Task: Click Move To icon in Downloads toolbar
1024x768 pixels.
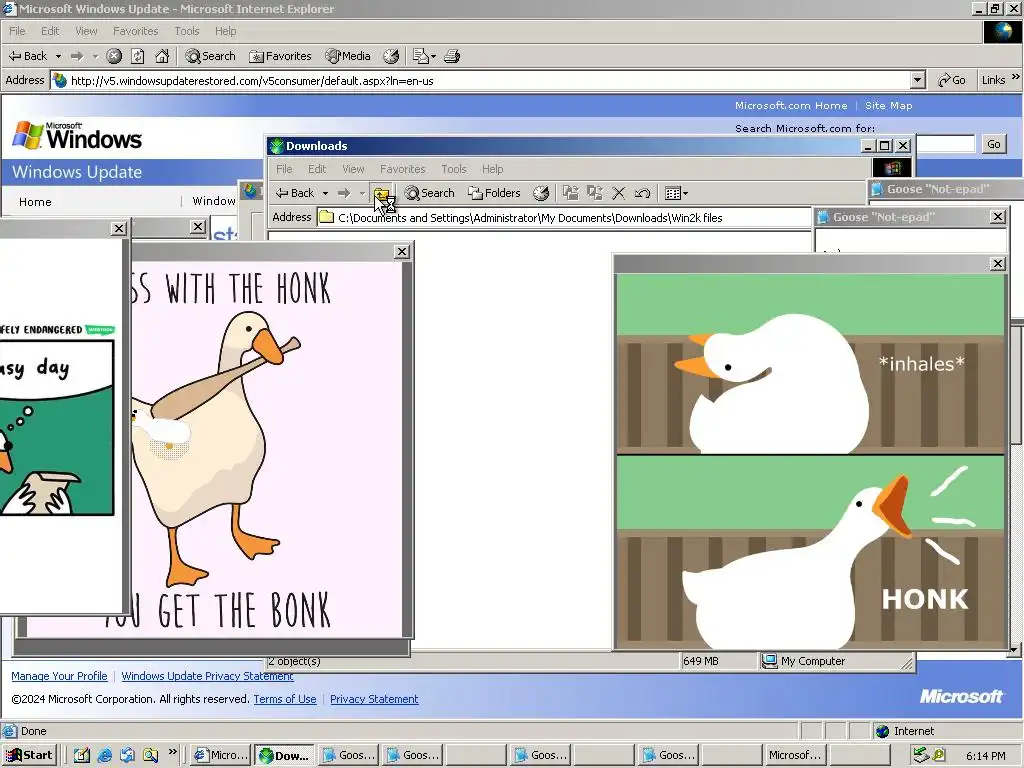Action: pos(571,193)
